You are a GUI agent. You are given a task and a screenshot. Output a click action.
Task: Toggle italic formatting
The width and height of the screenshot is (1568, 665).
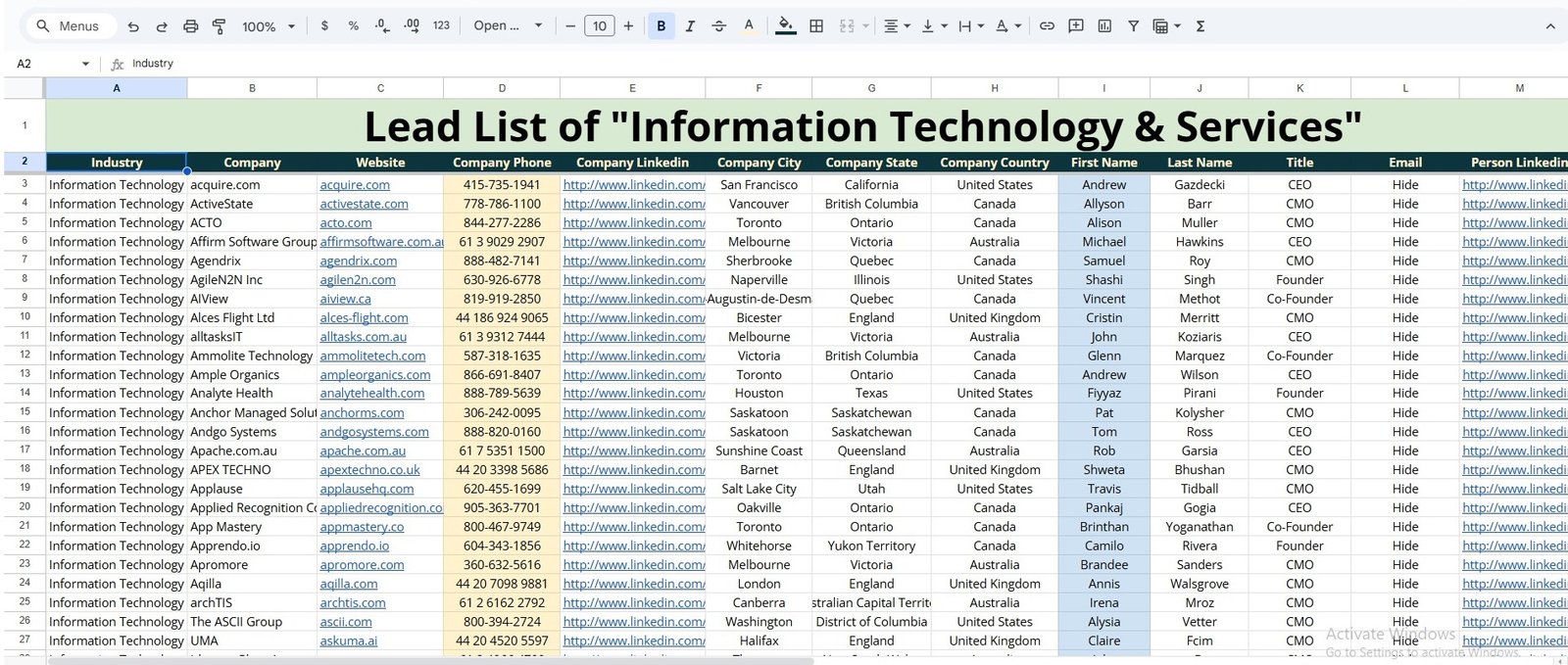(690, 26)
